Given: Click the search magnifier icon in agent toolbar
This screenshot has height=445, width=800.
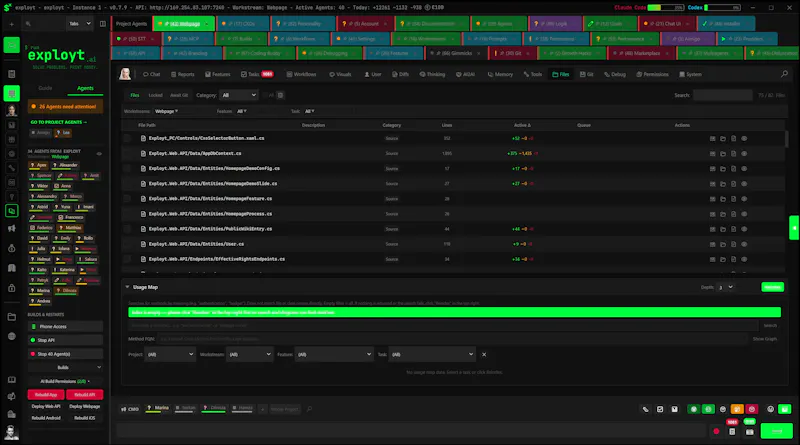Looking at the screenshot, I should 784,74.
